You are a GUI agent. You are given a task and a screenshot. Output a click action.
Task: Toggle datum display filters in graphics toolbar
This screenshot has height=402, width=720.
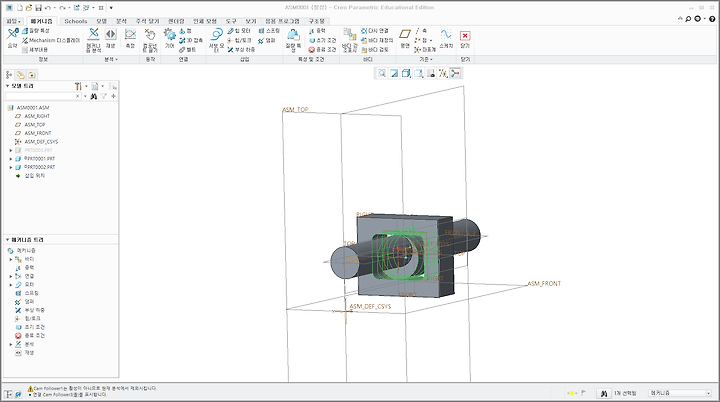443,74
